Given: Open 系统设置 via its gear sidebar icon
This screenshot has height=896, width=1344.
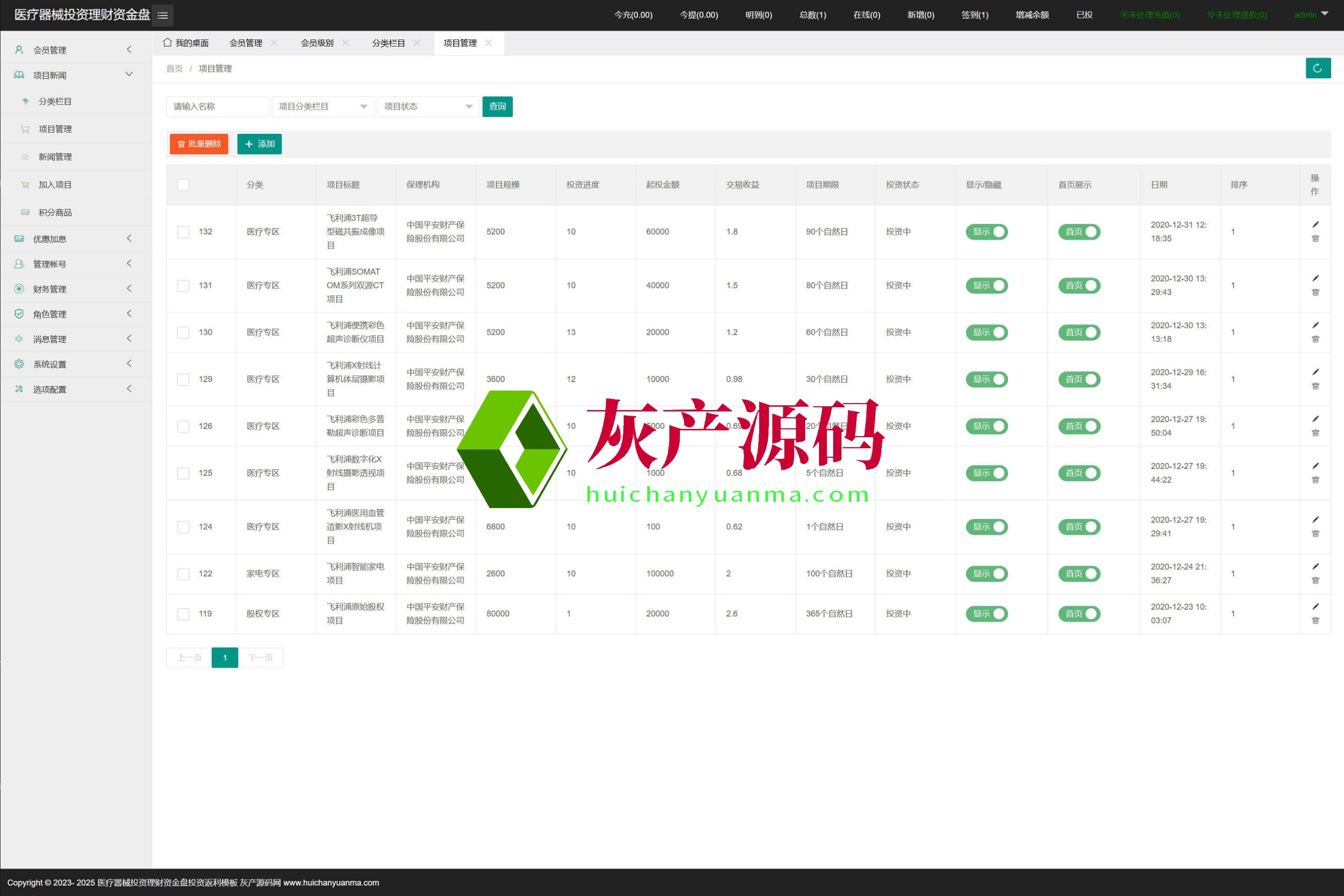Looking at the screenshot, I should click(19, 364).
